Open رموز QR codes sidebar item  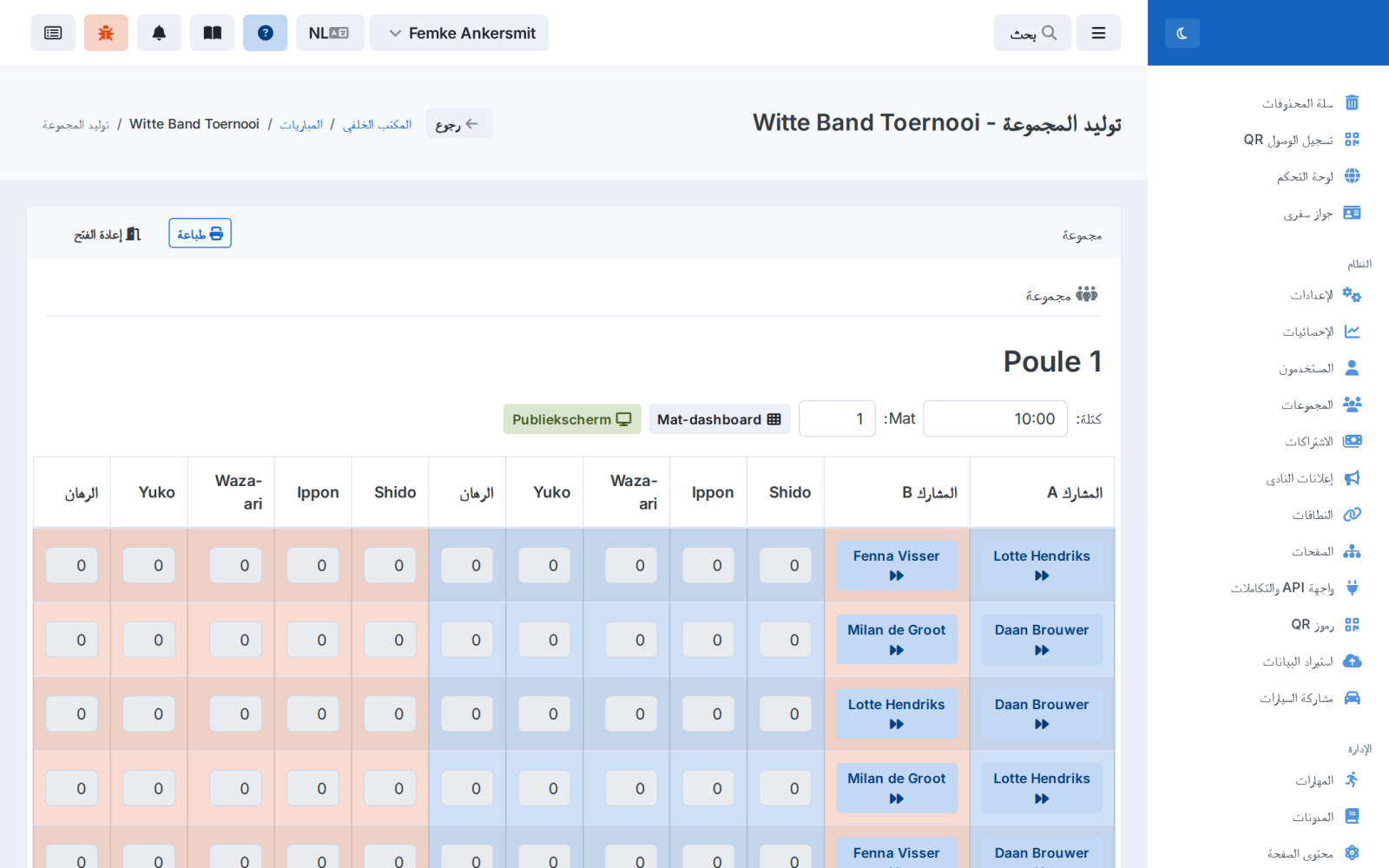click(1326, 625)
